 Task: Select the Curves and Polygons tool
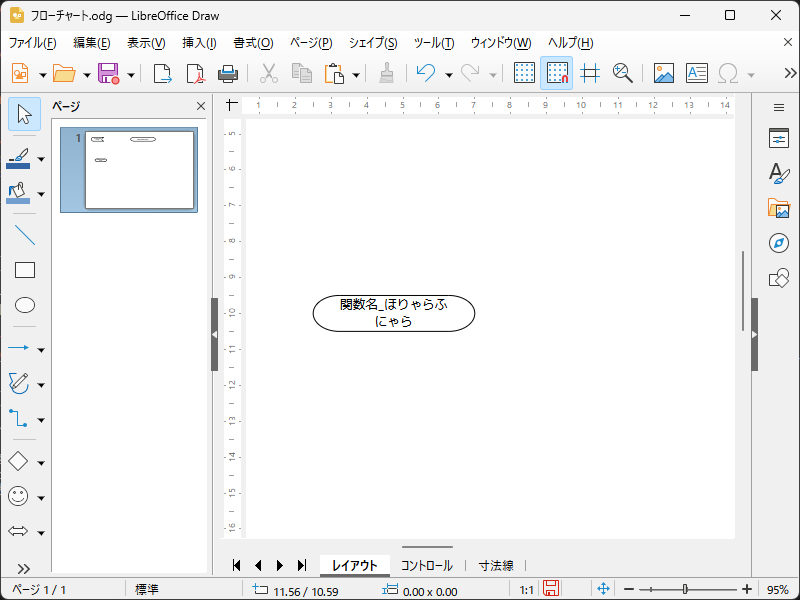(x=19, y=383)
